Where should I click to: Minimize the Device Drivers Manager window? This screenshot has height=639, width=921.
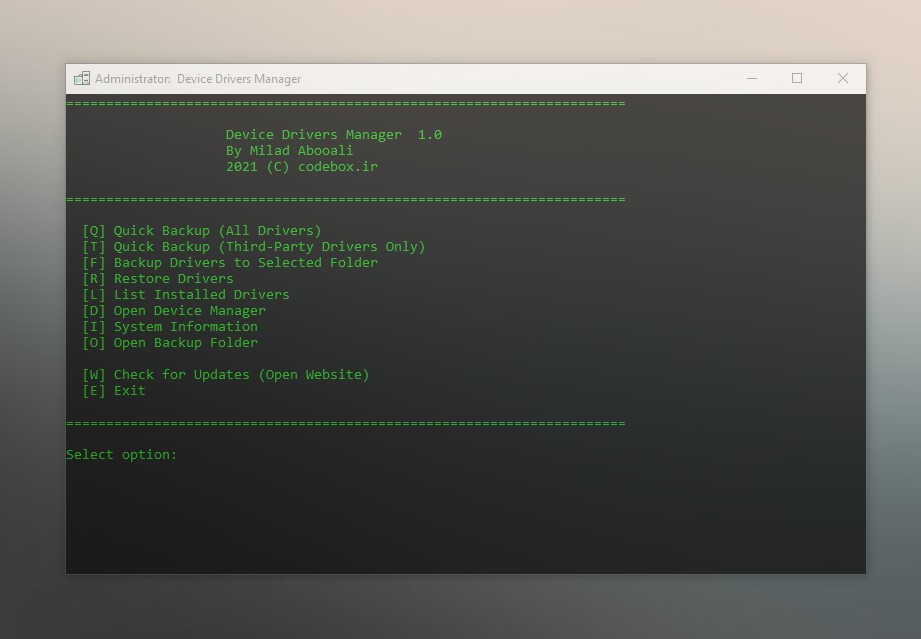(751, 79)
